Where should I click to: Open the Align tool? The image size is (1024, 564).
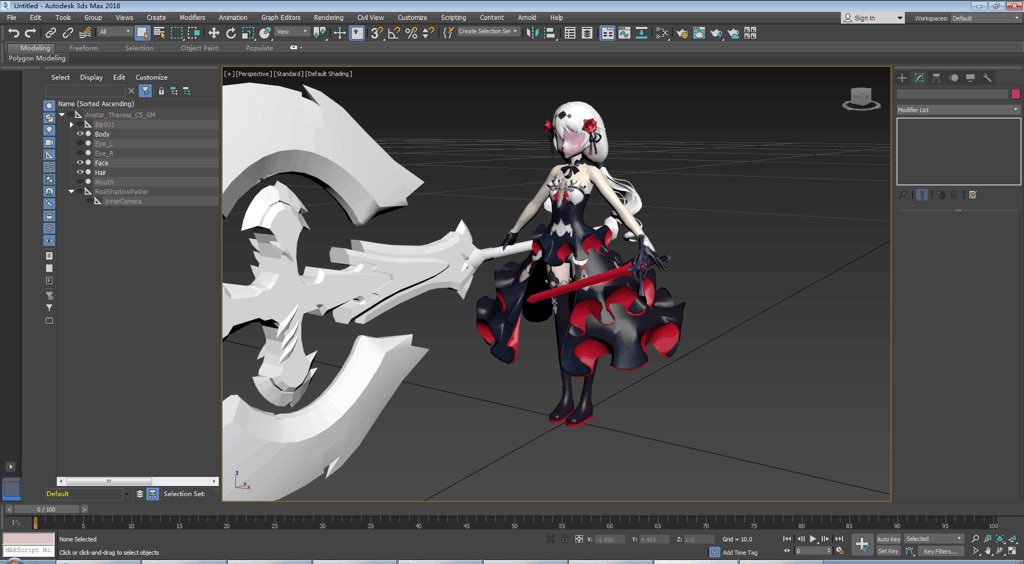point(550,33)
